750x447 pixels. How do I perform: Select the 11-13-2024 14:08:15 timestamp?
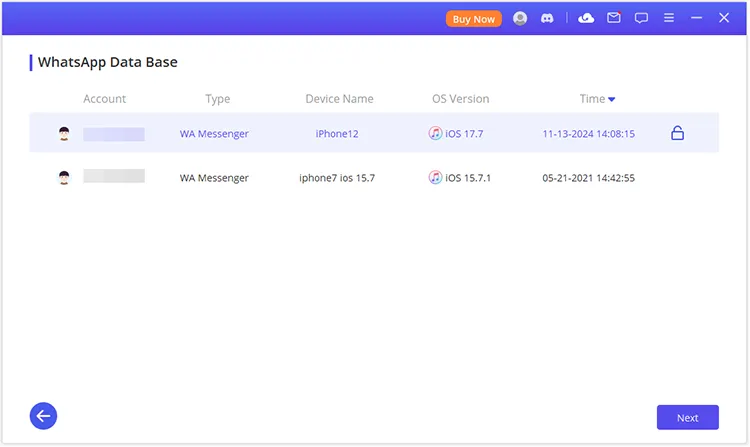click(588, 134)
